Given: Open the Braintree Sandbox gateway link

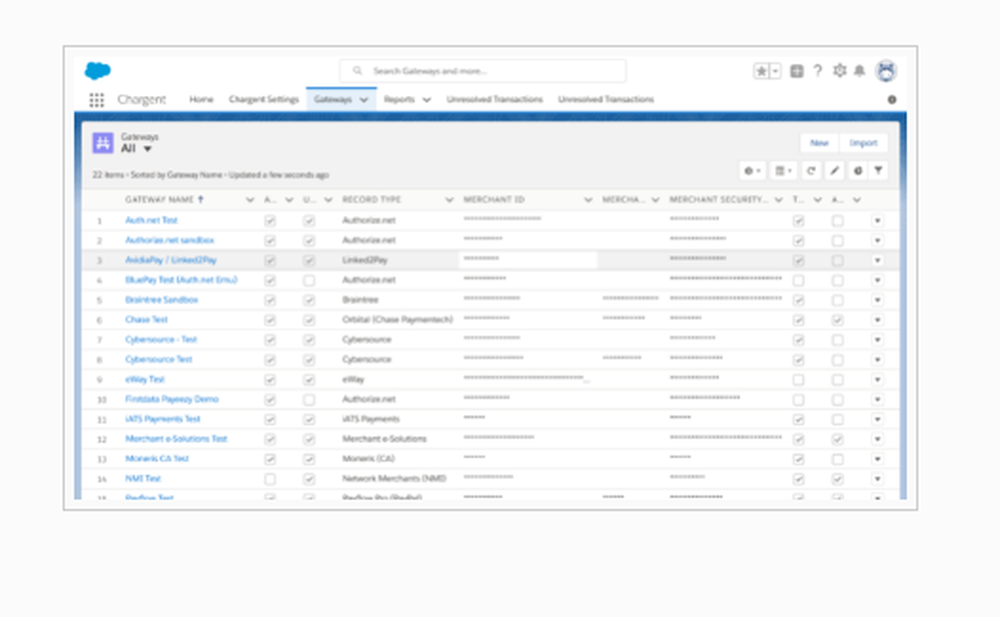Looking at the screenshot, I should tap(161, 300).
